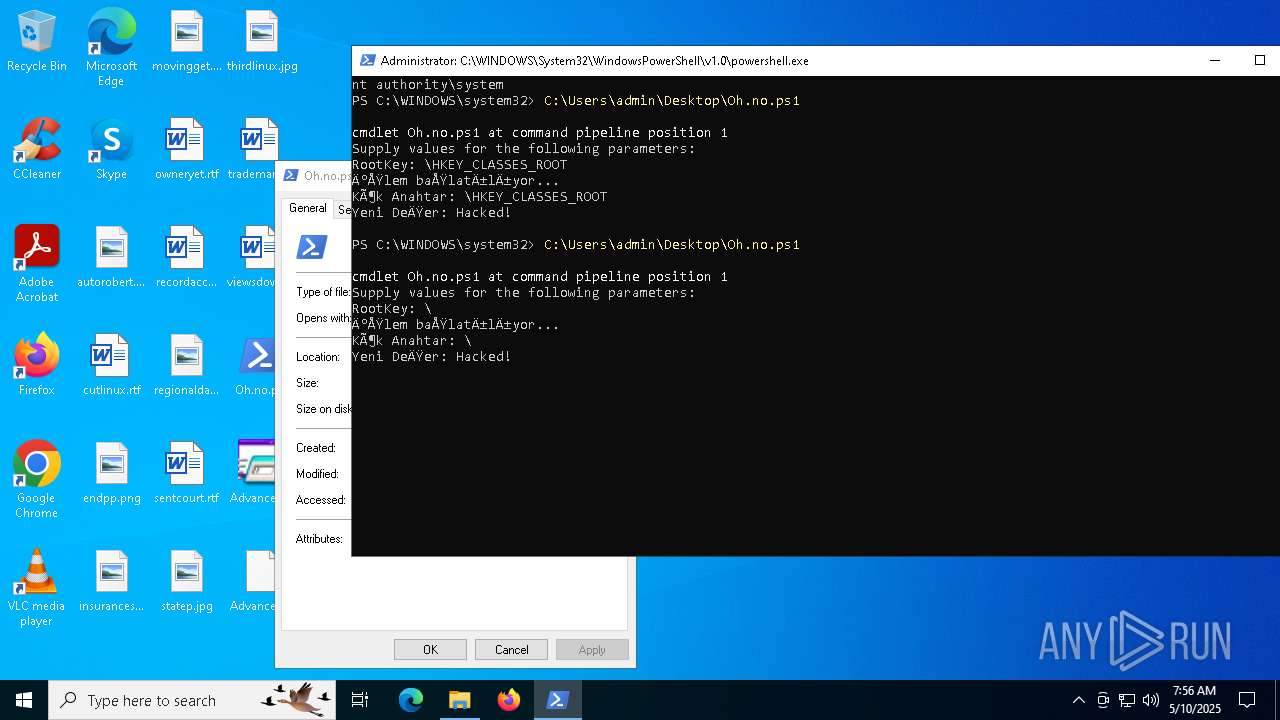Focus the Type here to search box

191,700
